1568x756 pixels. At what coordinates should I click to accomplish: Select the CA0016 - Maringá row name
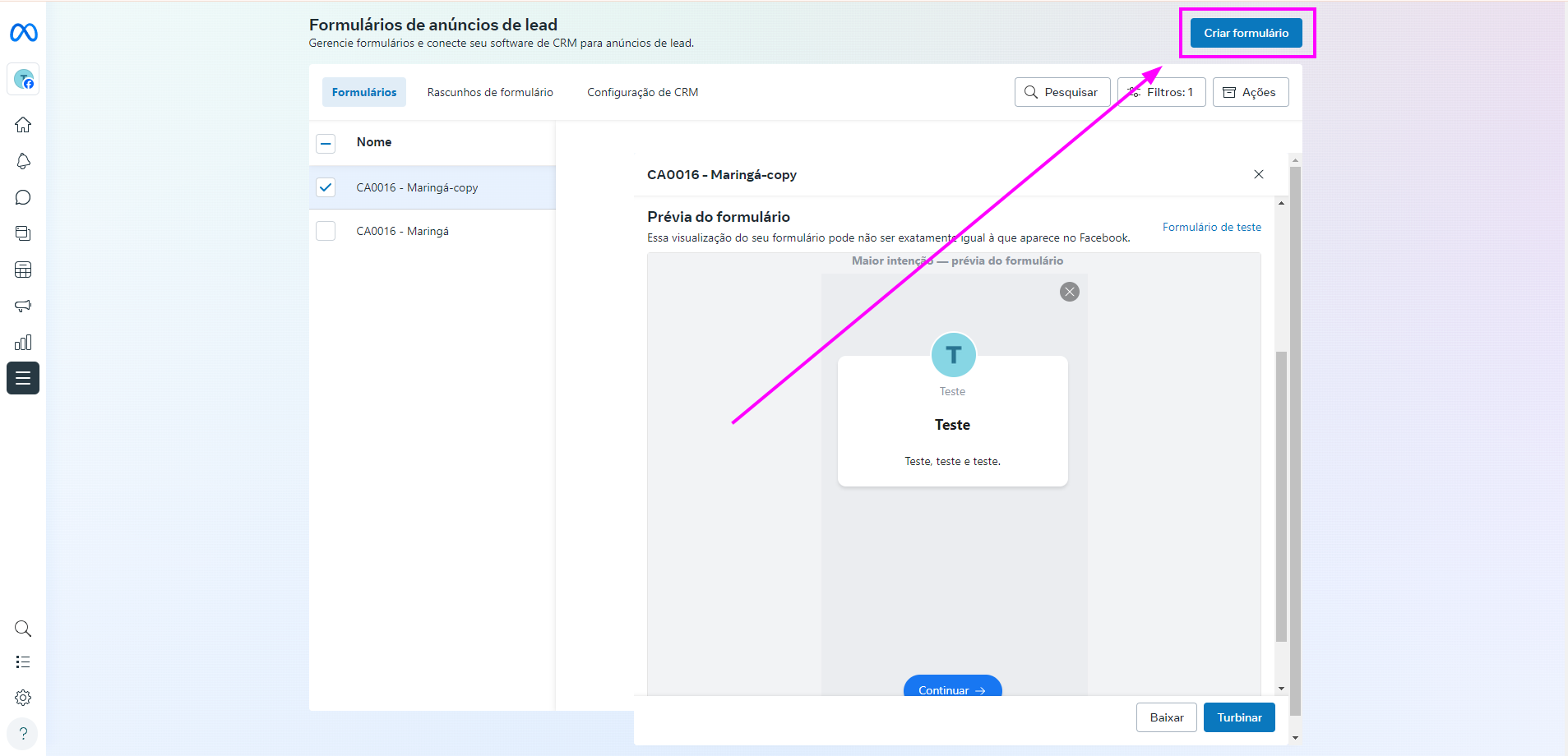403,231
